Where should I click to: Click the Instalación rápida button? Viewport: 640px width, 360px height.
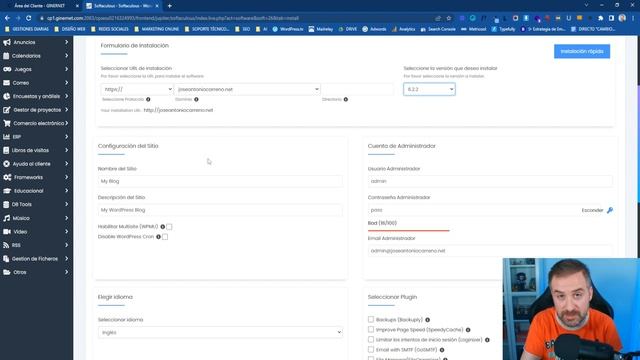582,51
